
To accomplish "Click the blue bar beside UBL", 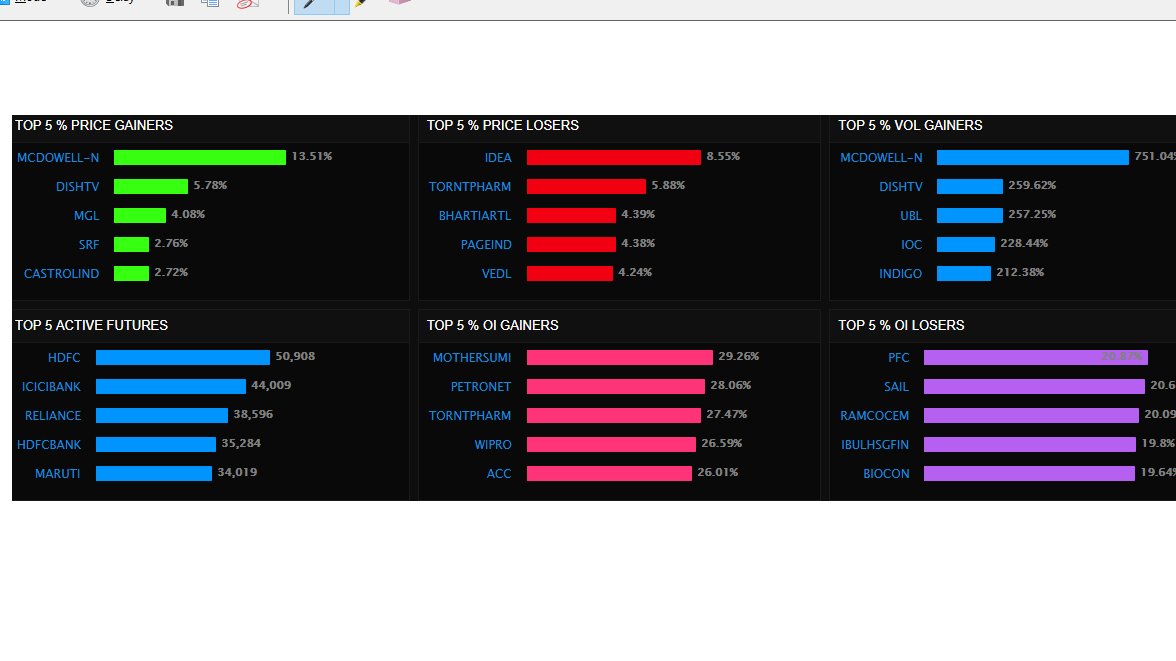I will tap(970, 216).
